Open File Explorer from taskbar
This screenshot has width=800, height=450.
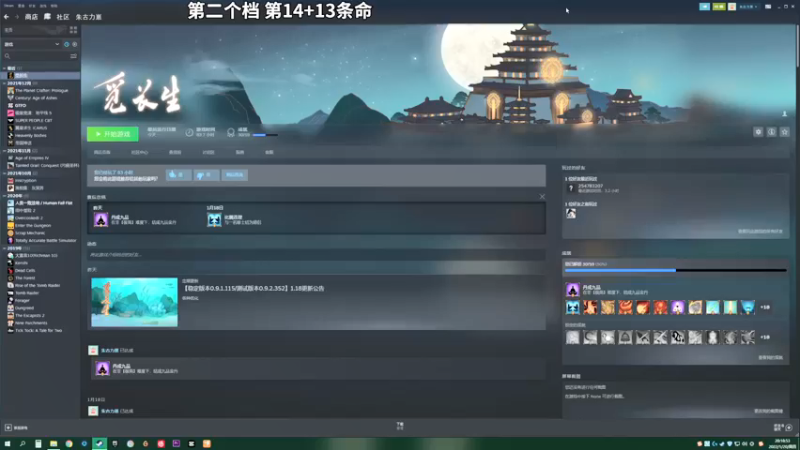click(53, 444)
